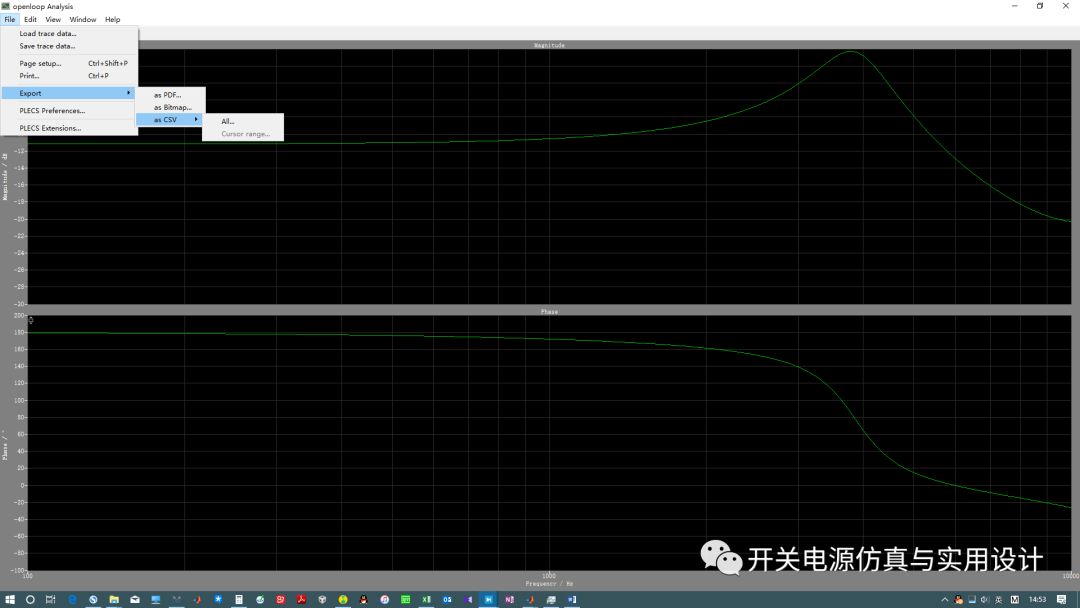1080x608 pixels.
Task: Open the notification center
Action: coord(1062,600)
